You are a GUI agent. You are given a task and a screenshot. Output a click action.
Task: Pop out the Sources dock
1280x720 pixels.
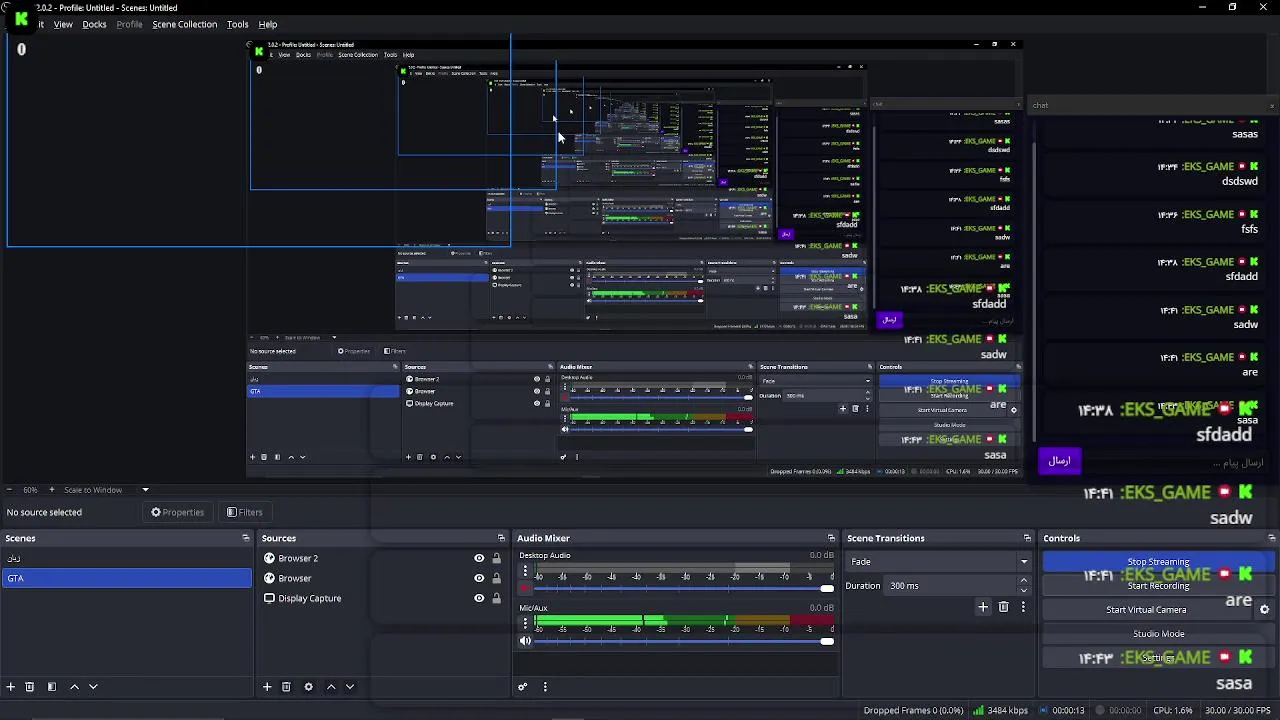click(x=502, y=538)
